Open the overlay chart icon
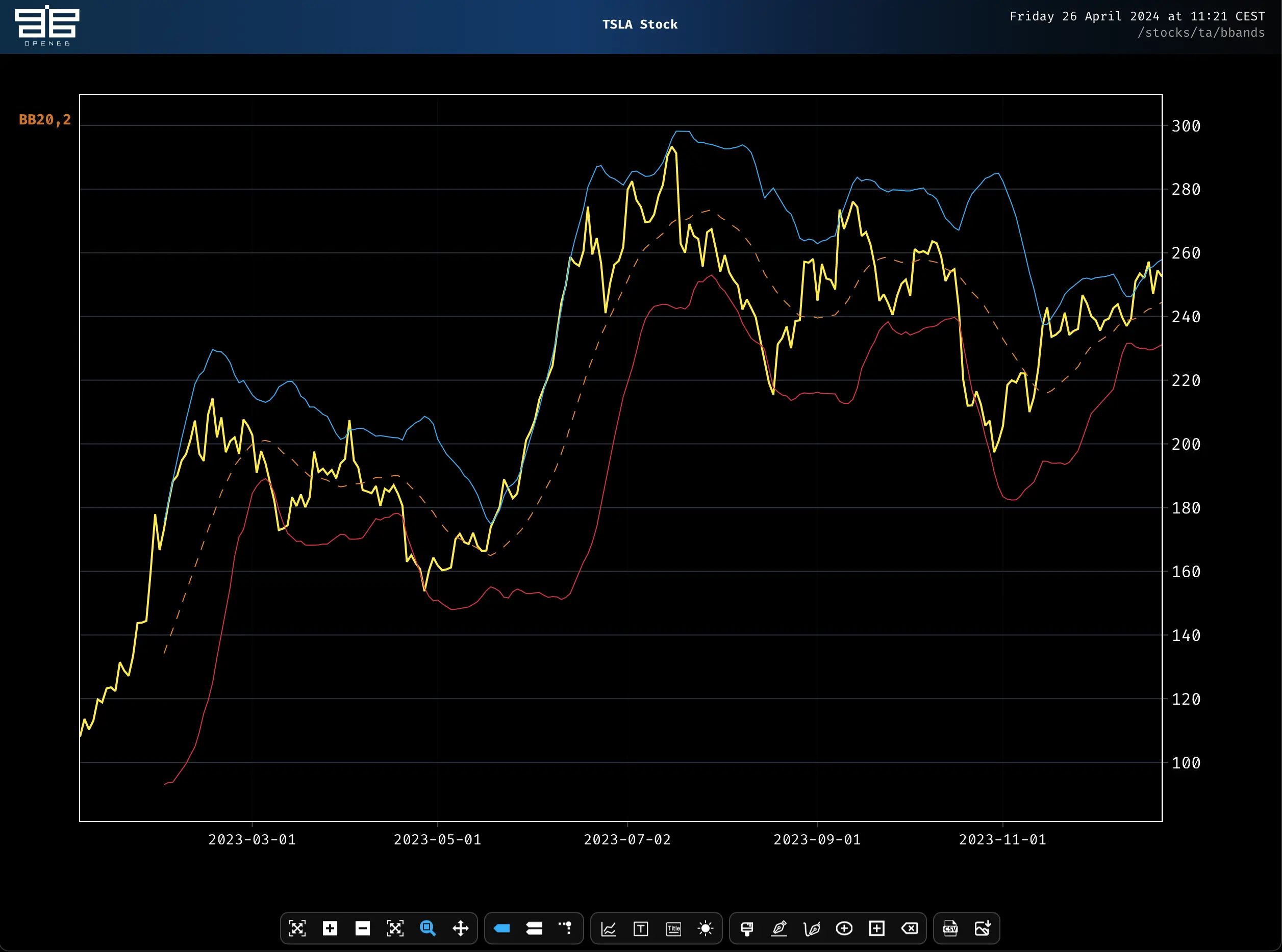This screenshot has height=952, width=1282. pos(608,929)
